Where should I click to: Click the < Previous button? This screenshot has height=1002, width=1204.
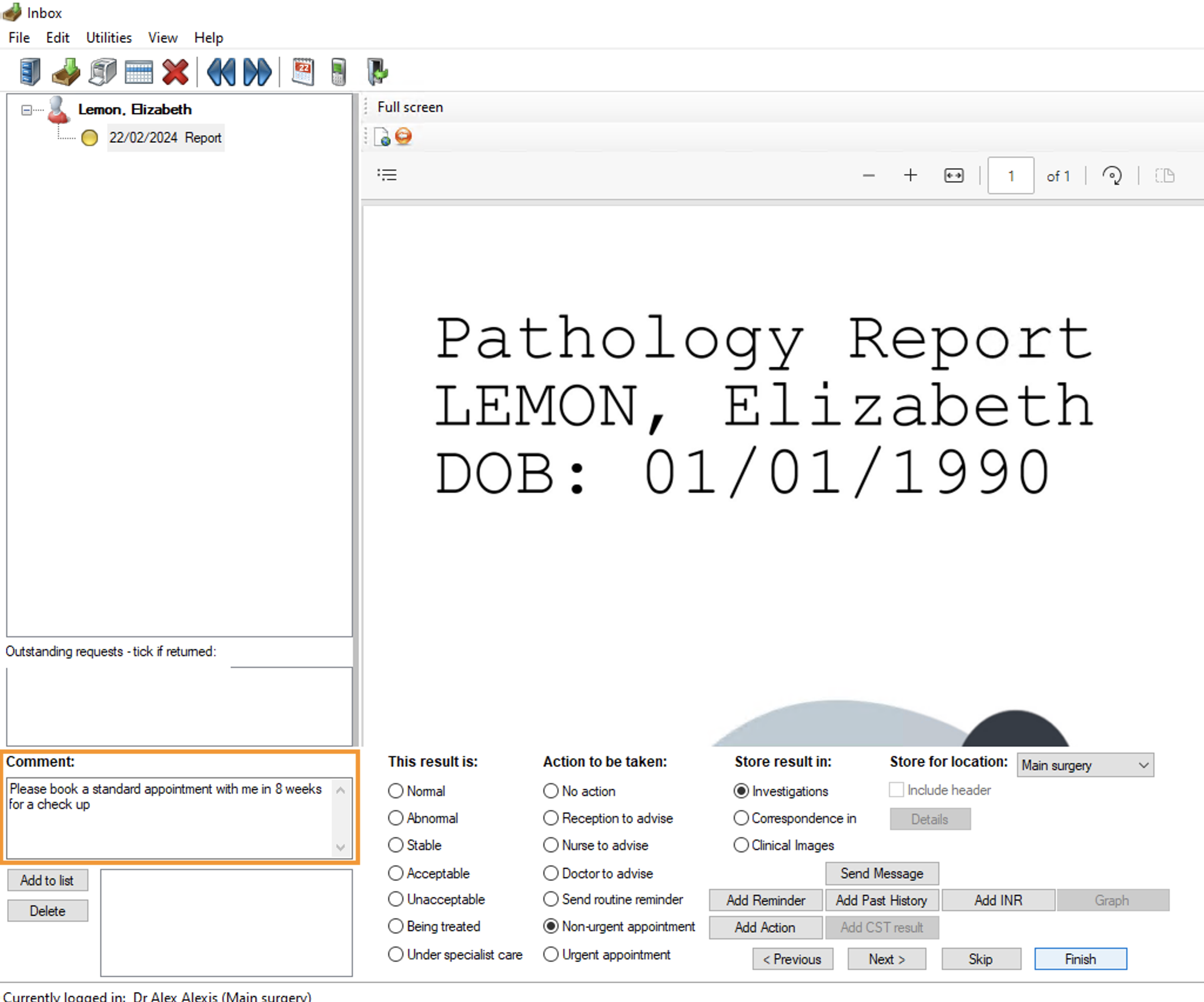(x=792, y=959)
